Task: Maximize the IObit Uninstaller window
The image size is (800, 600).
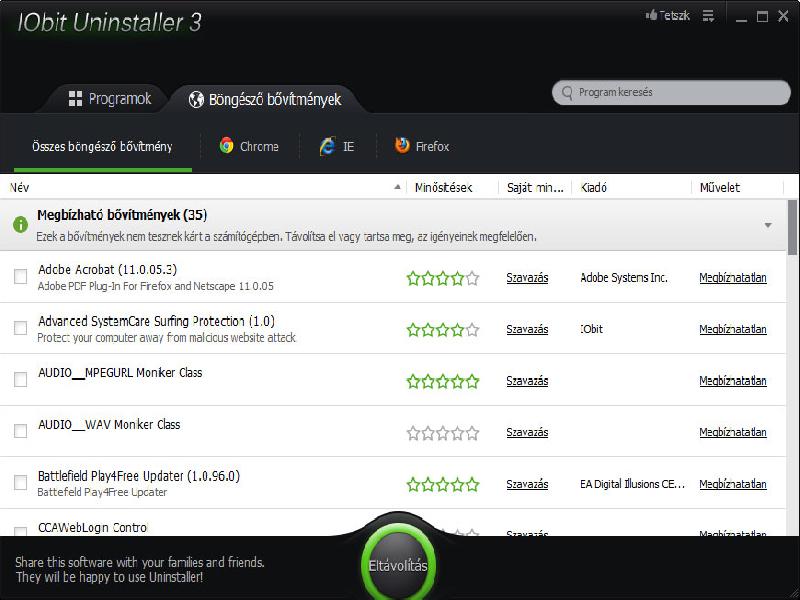Action: pyautogui.click(x=762, y=17)
